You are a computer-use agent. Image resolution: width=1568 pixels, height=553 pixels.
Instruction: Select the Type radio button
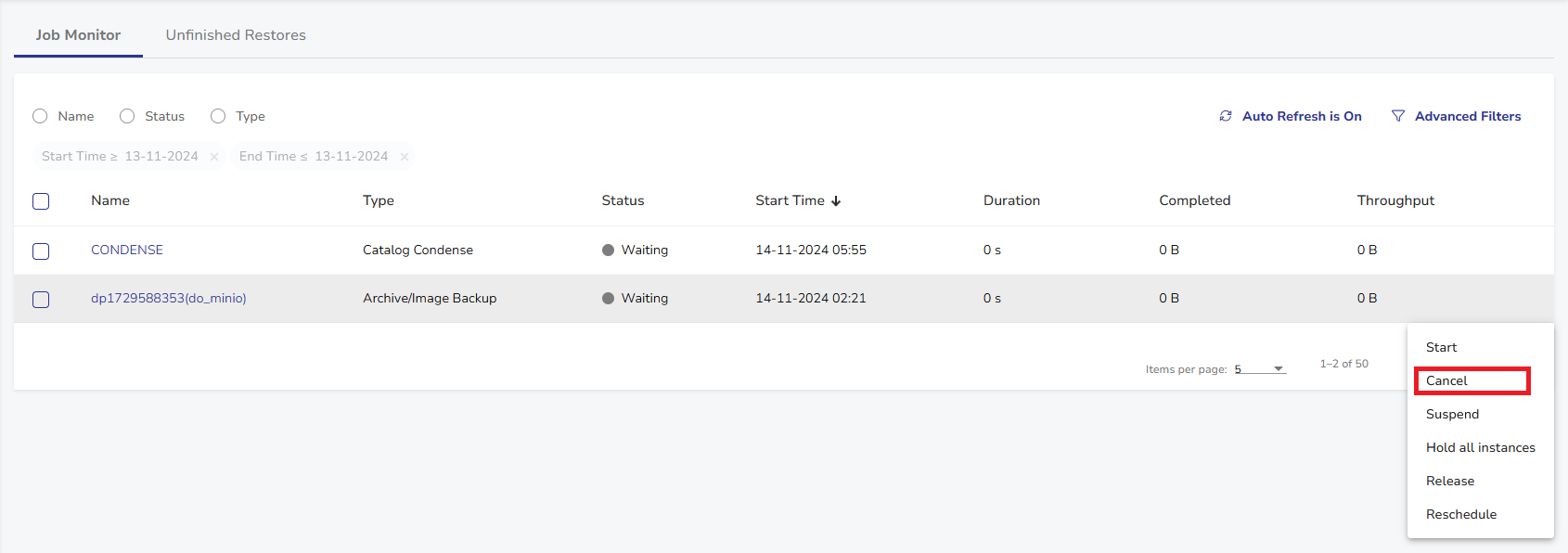[x=218, y=116]
